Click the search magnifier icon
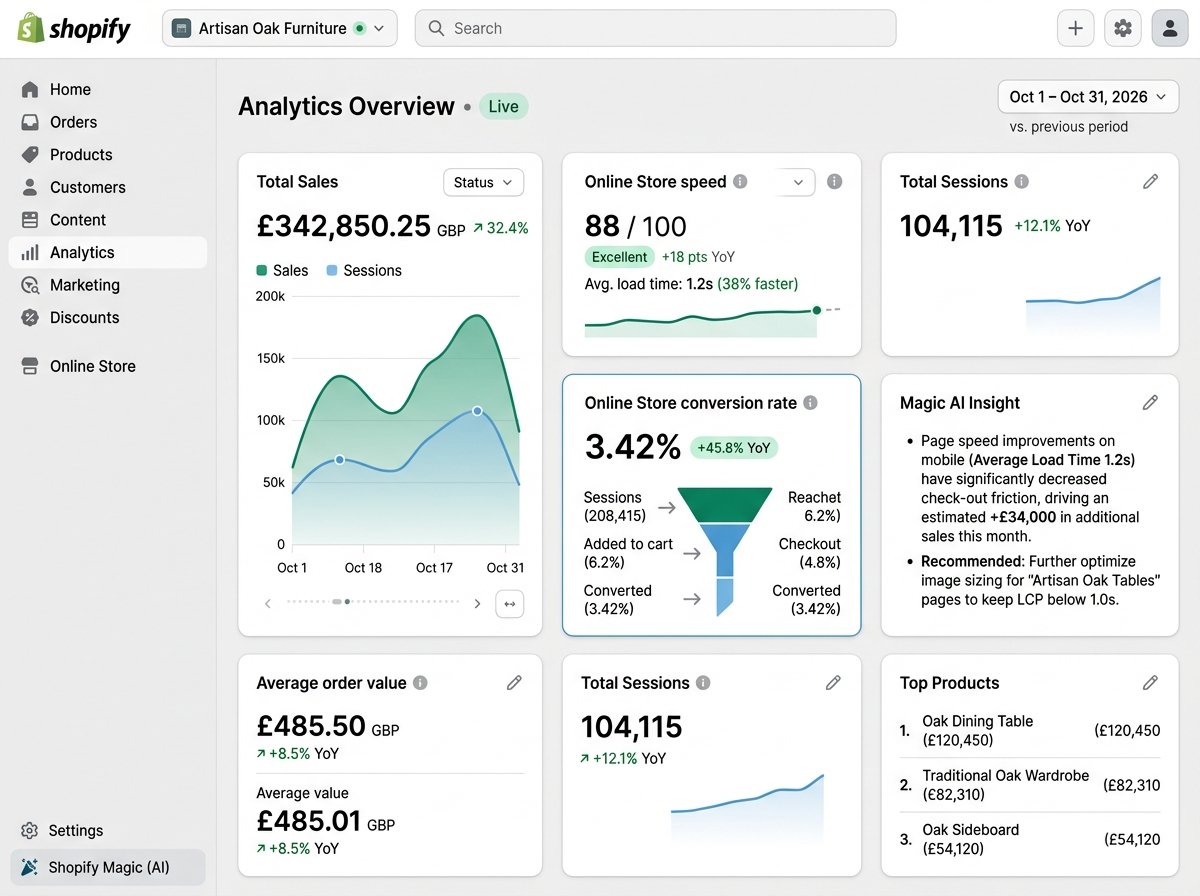The image size is (1200, 896). coord(436,28)
